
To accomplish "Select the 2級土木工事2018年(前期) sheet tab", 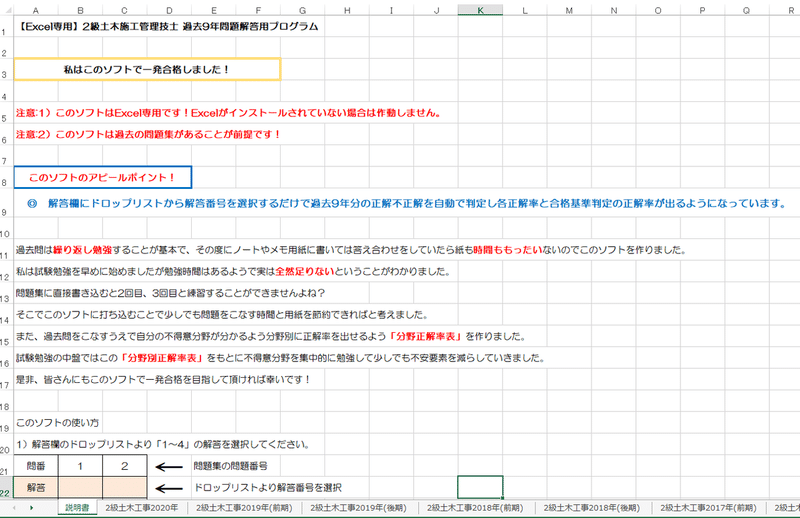I will pyautogui.click(x=475, y=508).
